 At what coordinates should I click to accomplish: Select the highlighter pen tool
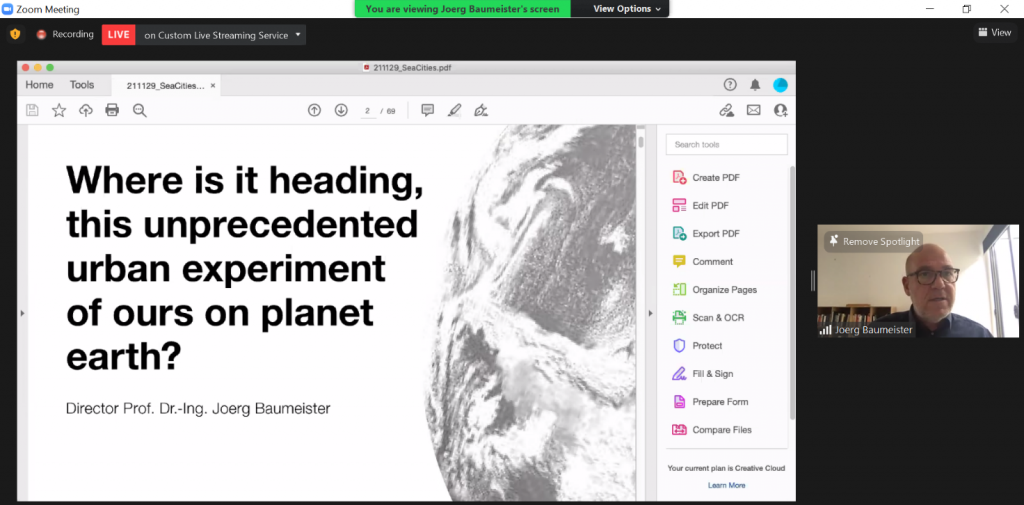(x=455, y=110)
